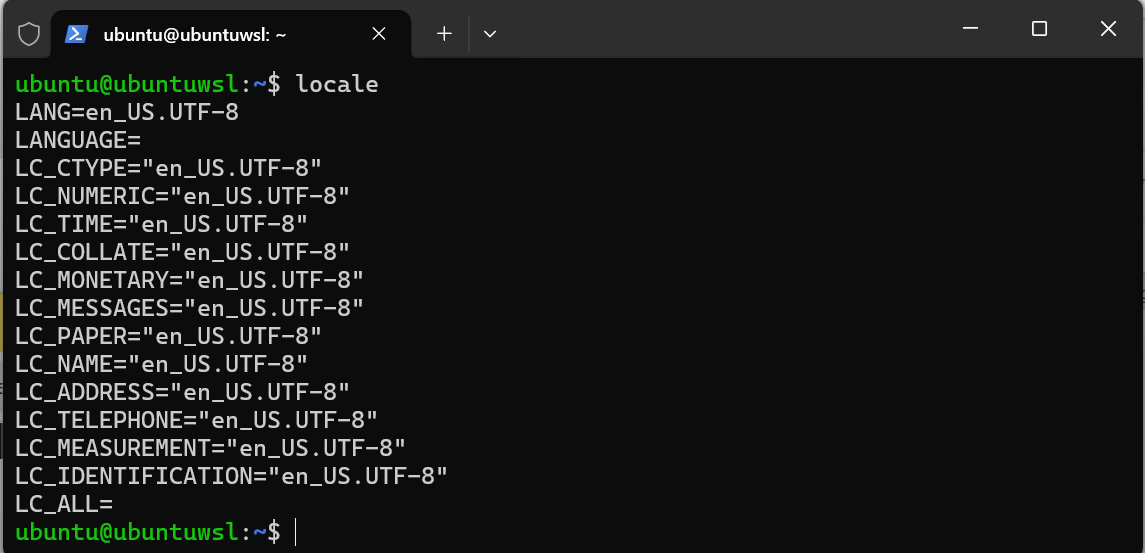Select the ubuntu@ubuntuwsl: ~ tab
The image size is (1145, 553).
click(x=195, y=34)
